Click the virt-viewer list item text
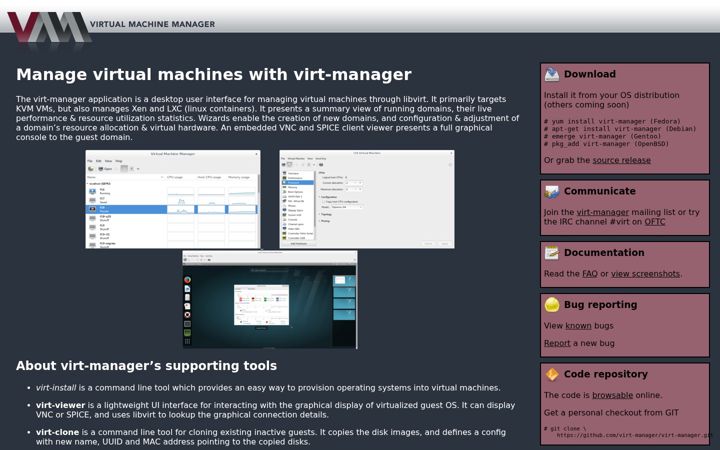This screenshot has width=720, height=450. pos(276,410)
